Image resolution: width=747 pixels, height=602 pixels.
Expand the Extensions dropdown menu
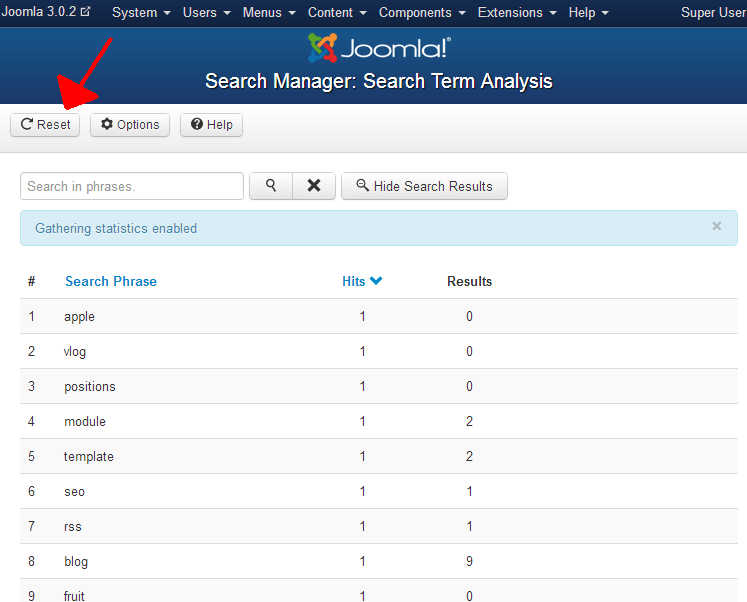click(516, 12)
